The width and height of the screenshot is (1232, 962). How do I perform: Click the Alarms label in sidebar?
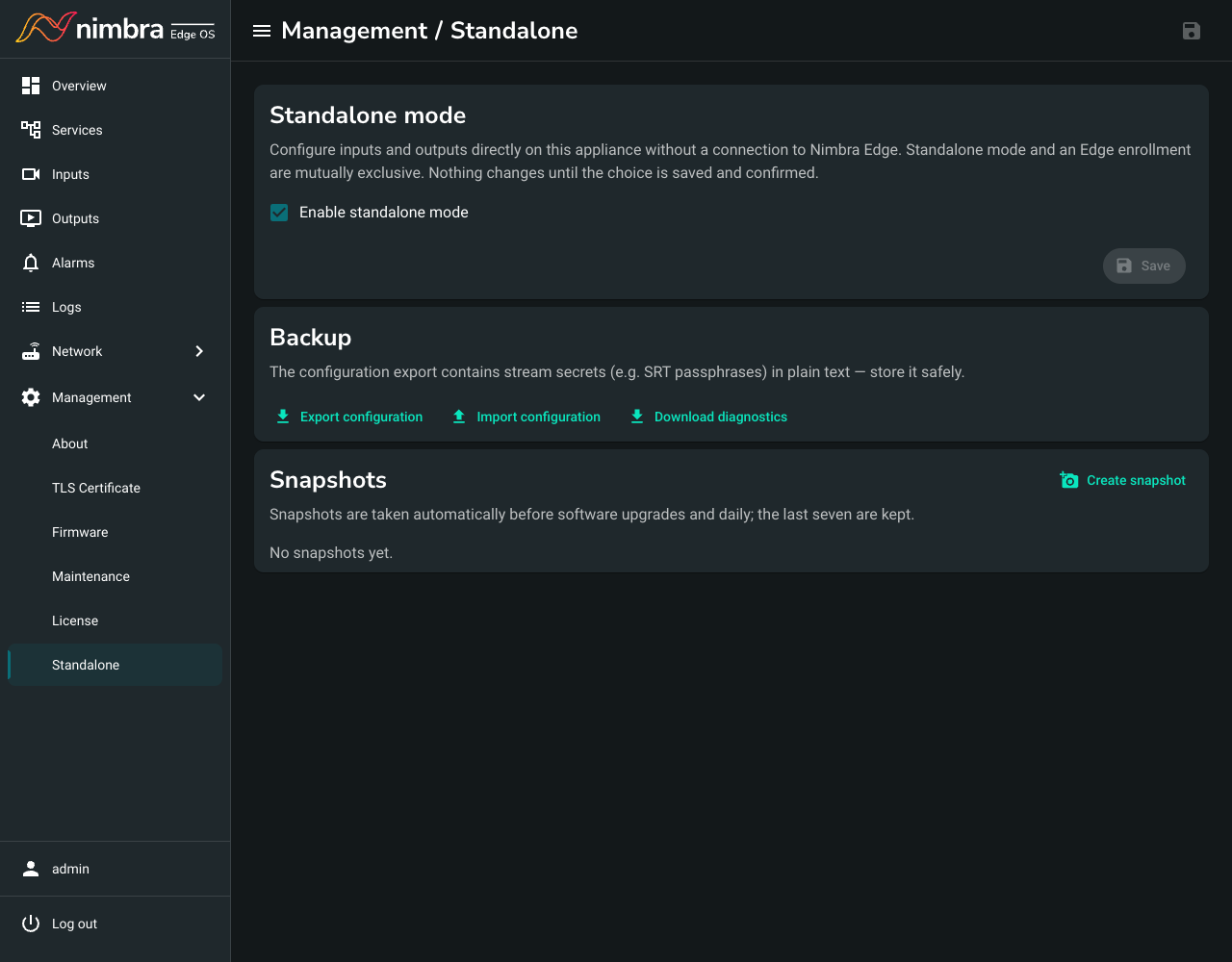[73, 263]
